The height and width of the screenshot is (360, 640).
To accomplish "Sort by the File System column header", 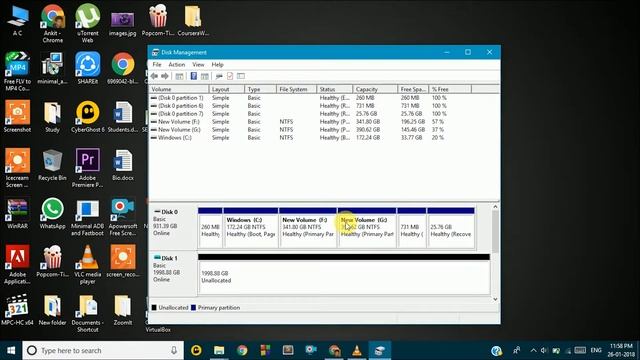I will [x=297, y=89].
